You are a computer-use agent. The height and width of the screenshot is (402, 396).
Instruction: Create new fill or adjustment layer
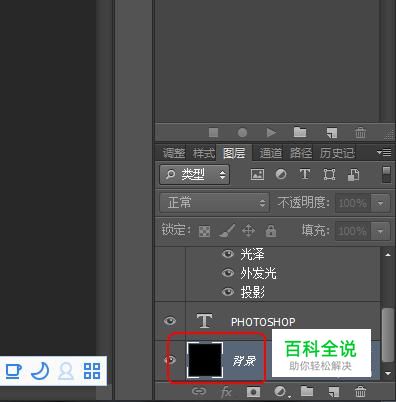coord(281,392)
